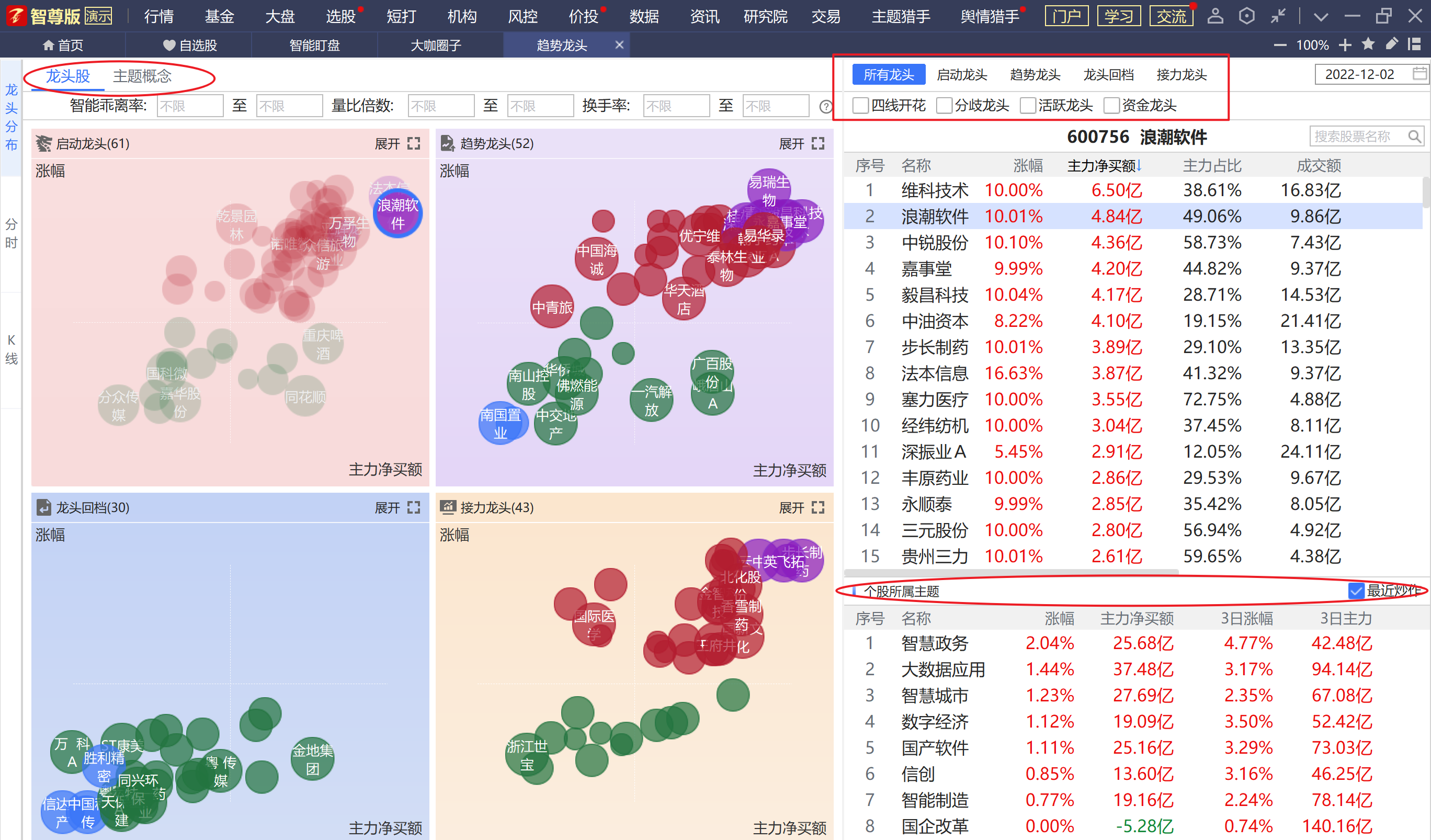Click the 交流 button
Screen dimensions: 1431x840
pyautogui.click(x=1171, y=16)
